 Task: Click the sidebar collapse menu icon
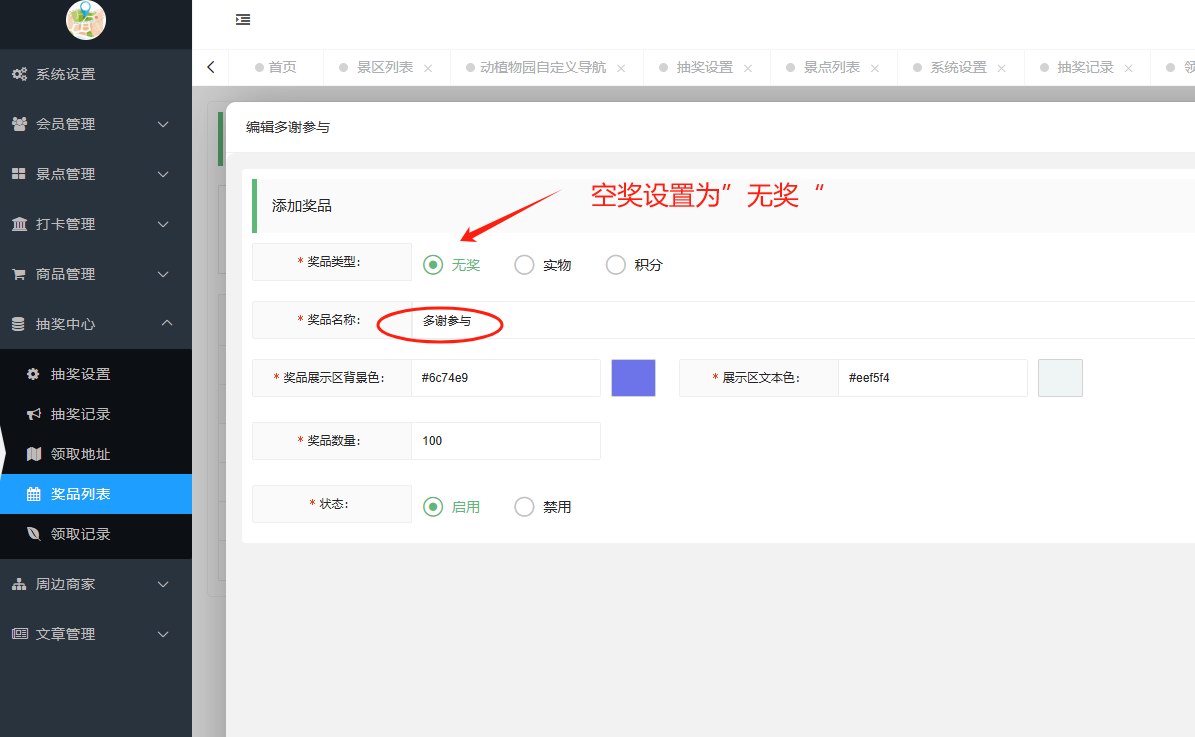point(243,20)
